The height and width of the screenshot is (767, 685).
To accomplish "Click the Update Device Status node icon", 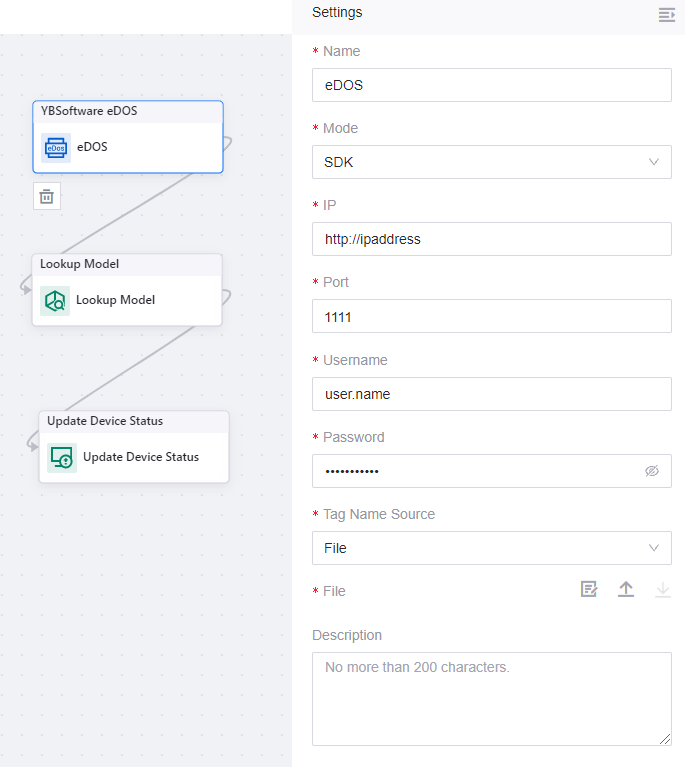I will click(62, 457).
